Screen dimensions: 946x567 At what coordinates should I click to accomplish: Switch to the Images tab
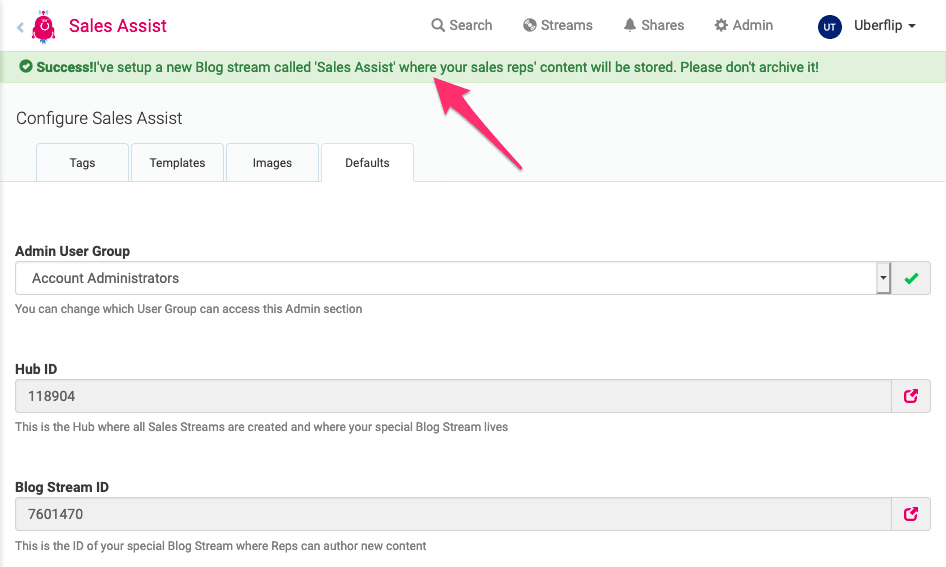point(272,163)
